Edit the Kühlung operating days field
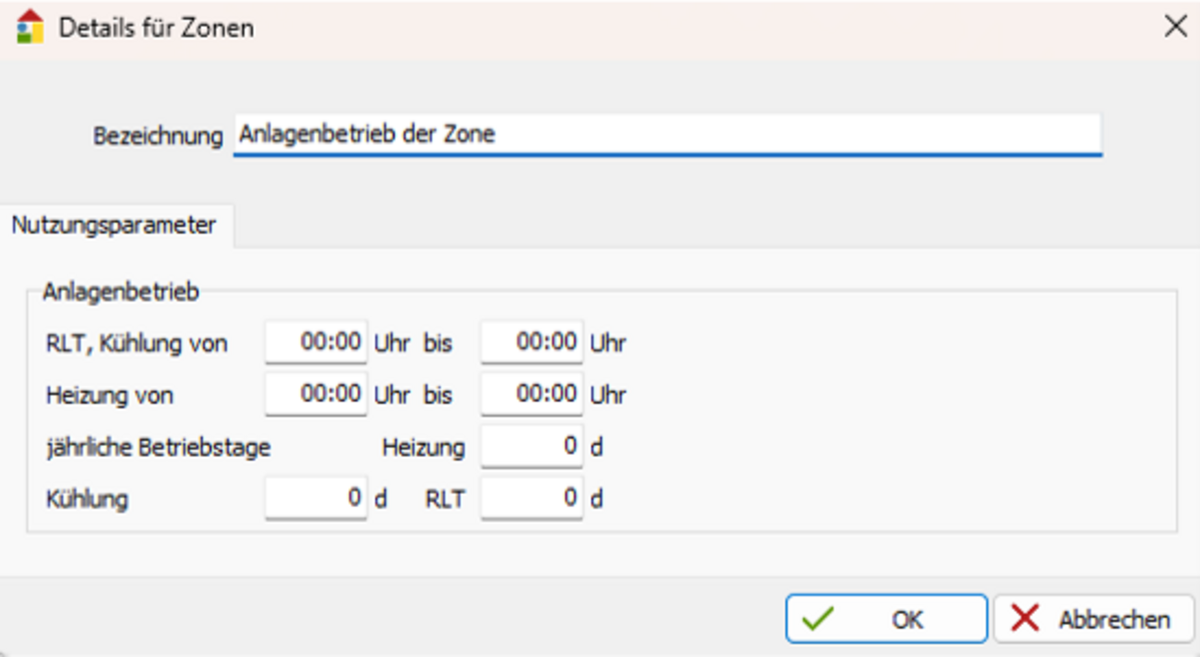1200x657 pixels. coord(316,498)
